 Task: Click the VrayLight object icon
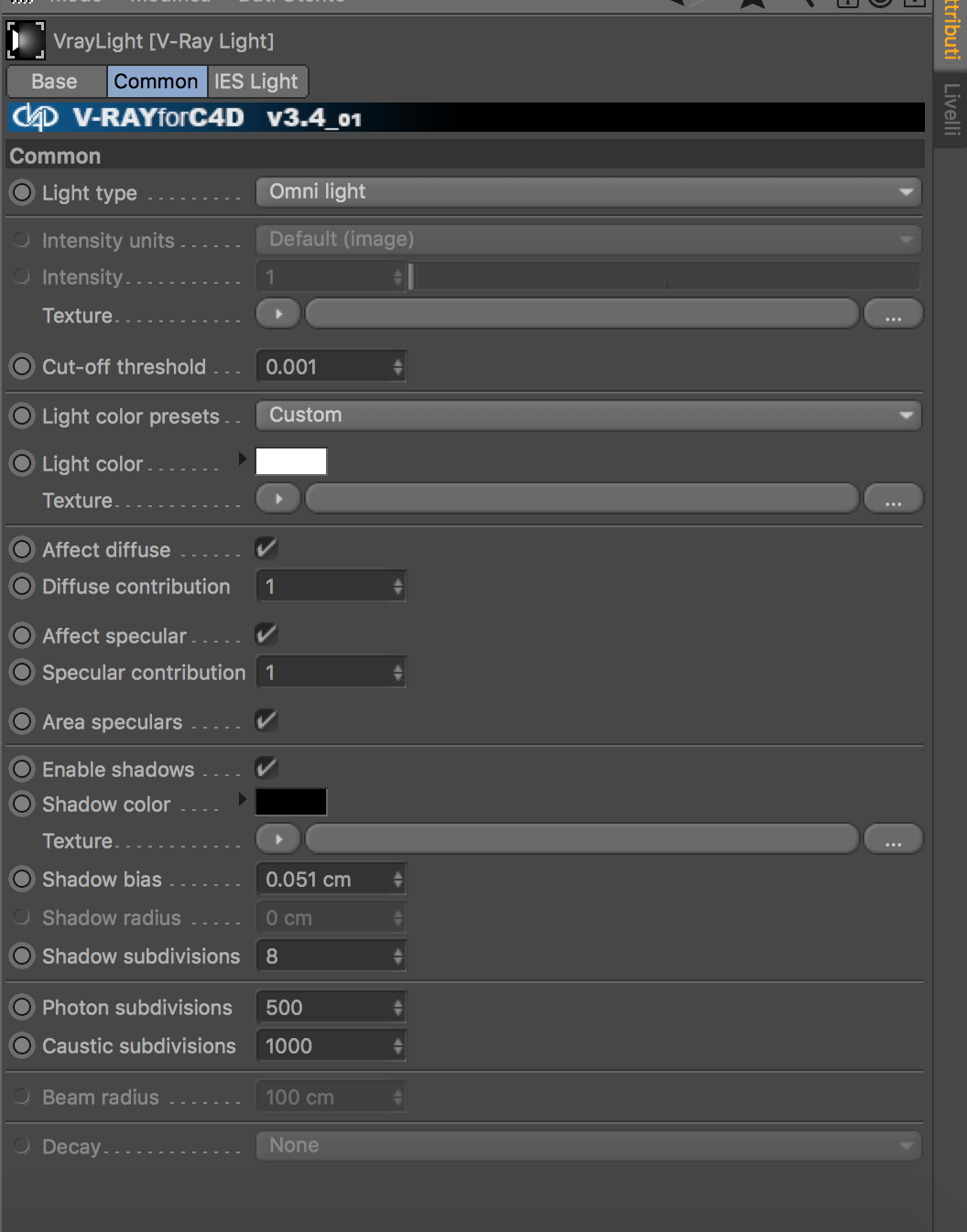[x=26, y=40]
